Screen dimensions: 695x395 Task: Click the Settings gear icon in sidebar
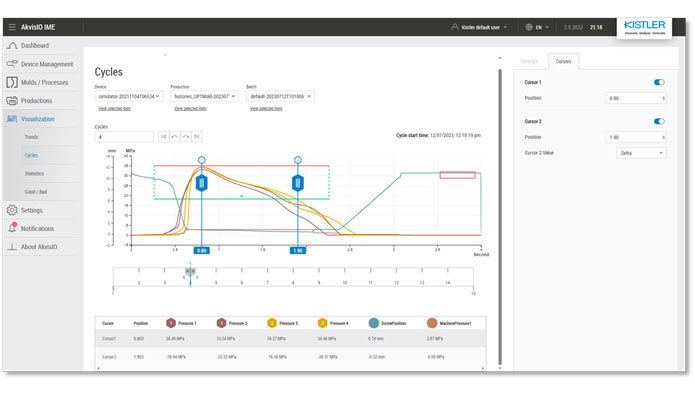(x=12, y=210)
